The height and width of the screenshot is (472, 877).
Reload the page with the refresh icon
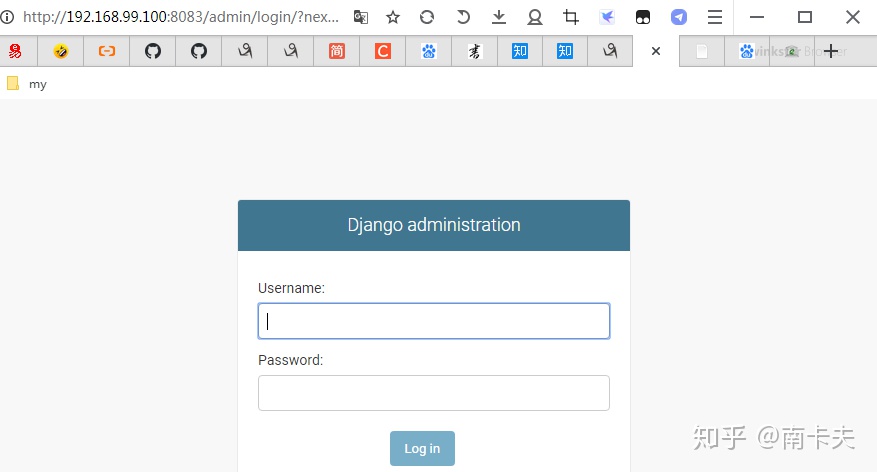(427, 17)
